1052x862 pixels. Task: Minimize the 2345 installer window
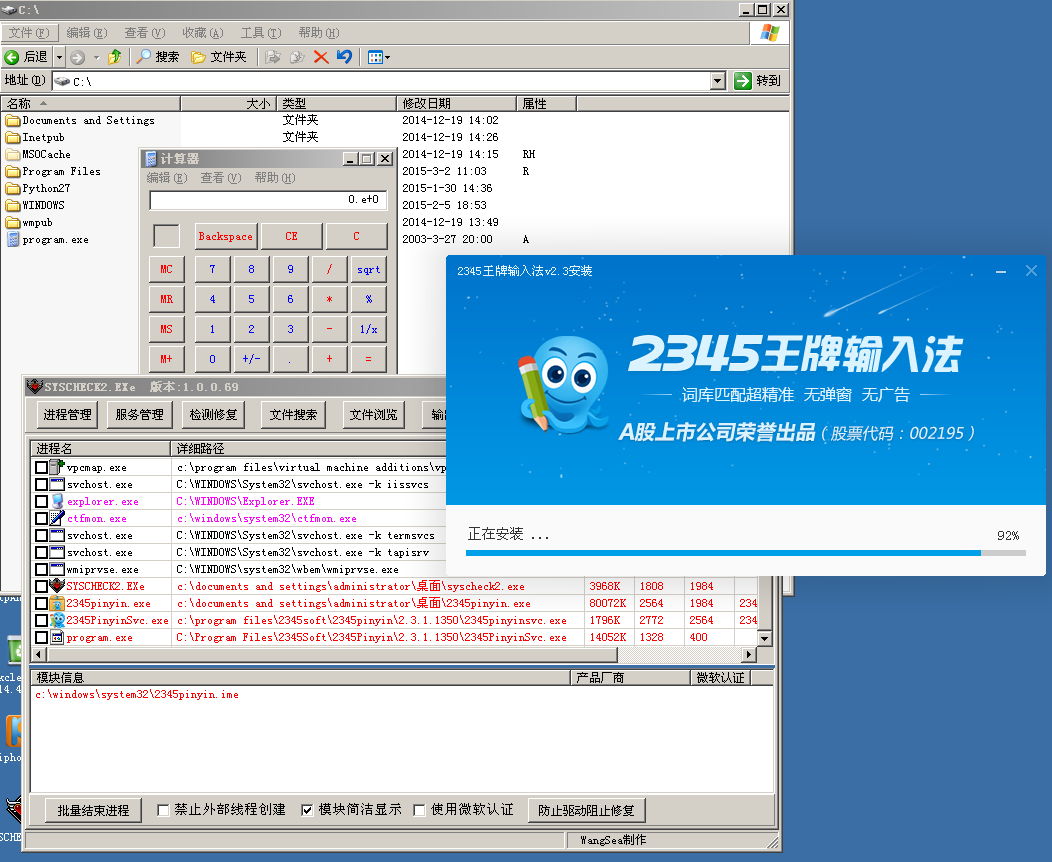click(1001, 271)
